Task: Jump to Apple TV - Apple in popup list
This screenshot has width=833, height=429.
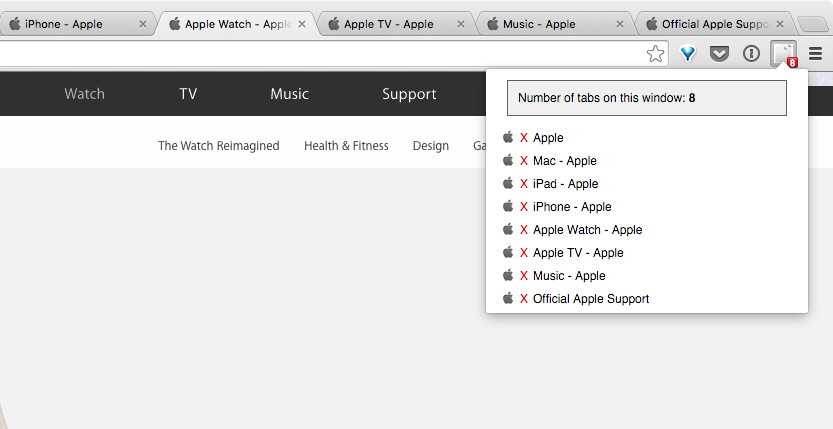Action: [x=578, y=253]
